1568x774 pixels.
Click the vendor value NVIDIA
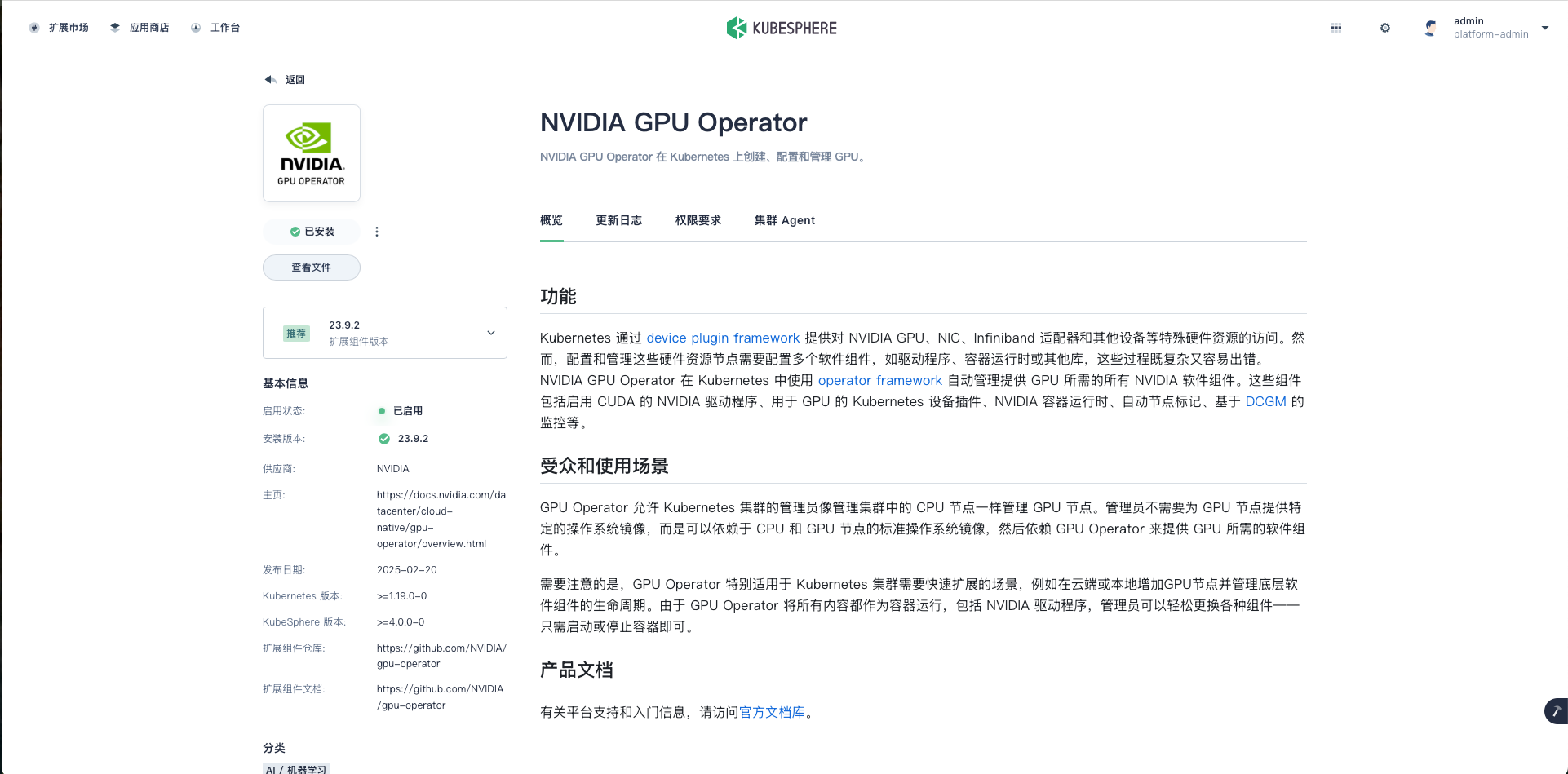[x=393, y=469]
